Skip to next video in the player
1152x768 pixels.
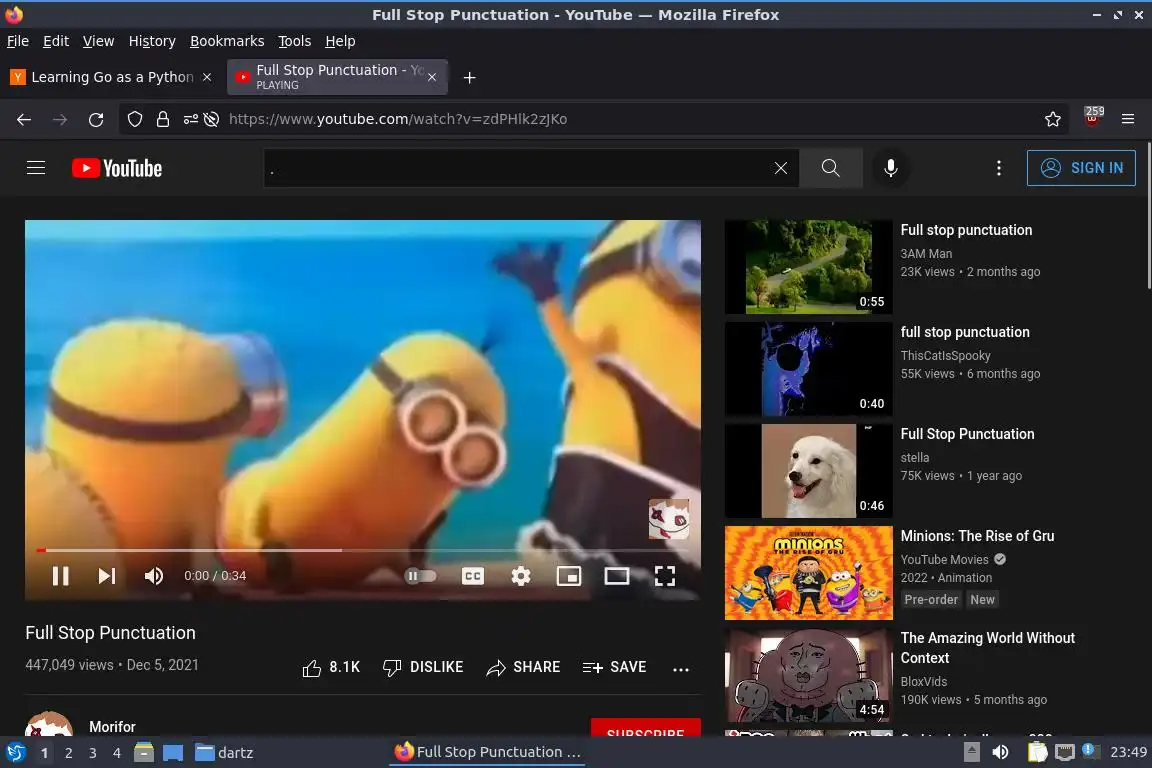[x=107, y=576]
